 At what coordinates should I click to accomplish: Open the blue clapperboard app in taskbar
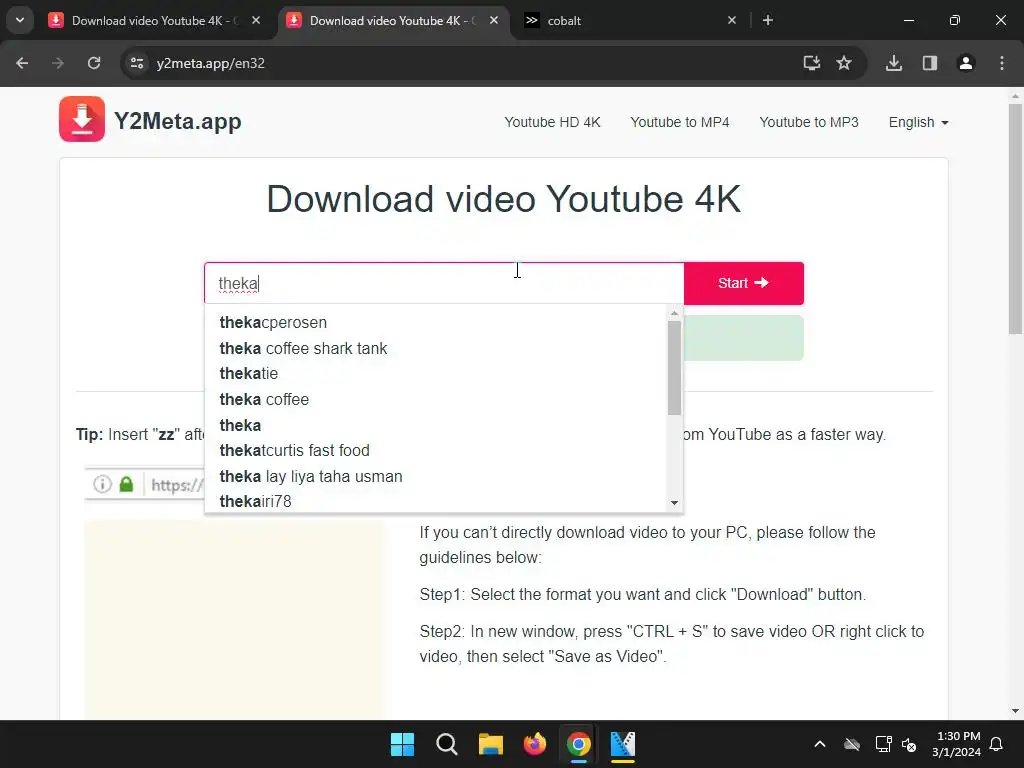coord(623,744)
